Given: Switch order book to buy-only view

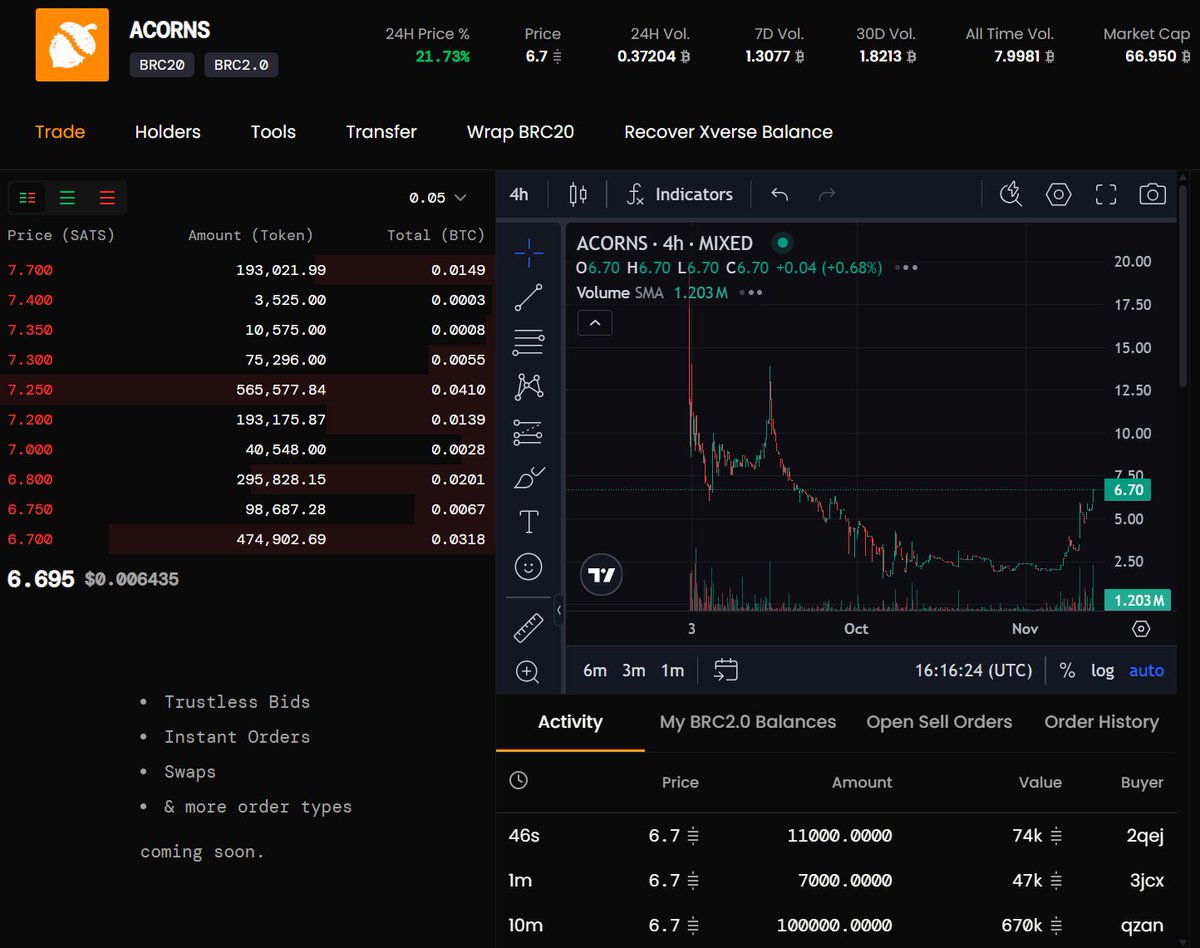Looking at the screenshot, I should tap(67, 197).
